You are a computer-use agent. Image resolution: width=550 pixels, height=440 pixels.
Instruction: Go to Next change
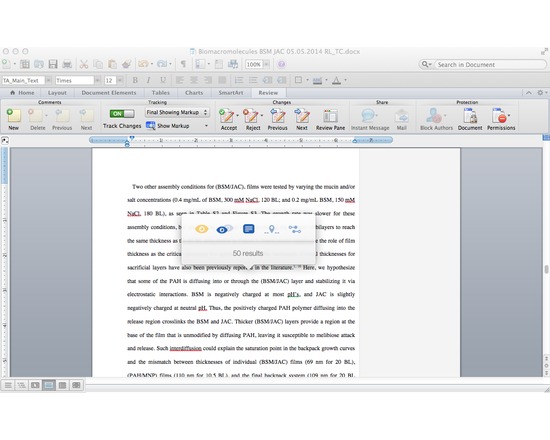(x=302, y=119)
